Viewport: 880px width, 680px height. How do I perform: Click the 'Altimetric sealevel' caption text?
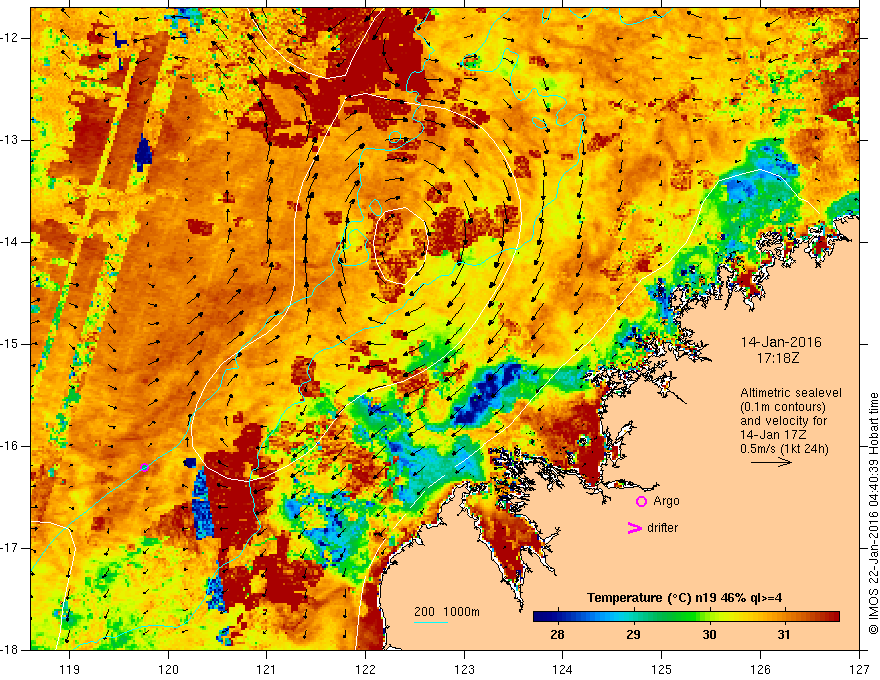(791, 393)
